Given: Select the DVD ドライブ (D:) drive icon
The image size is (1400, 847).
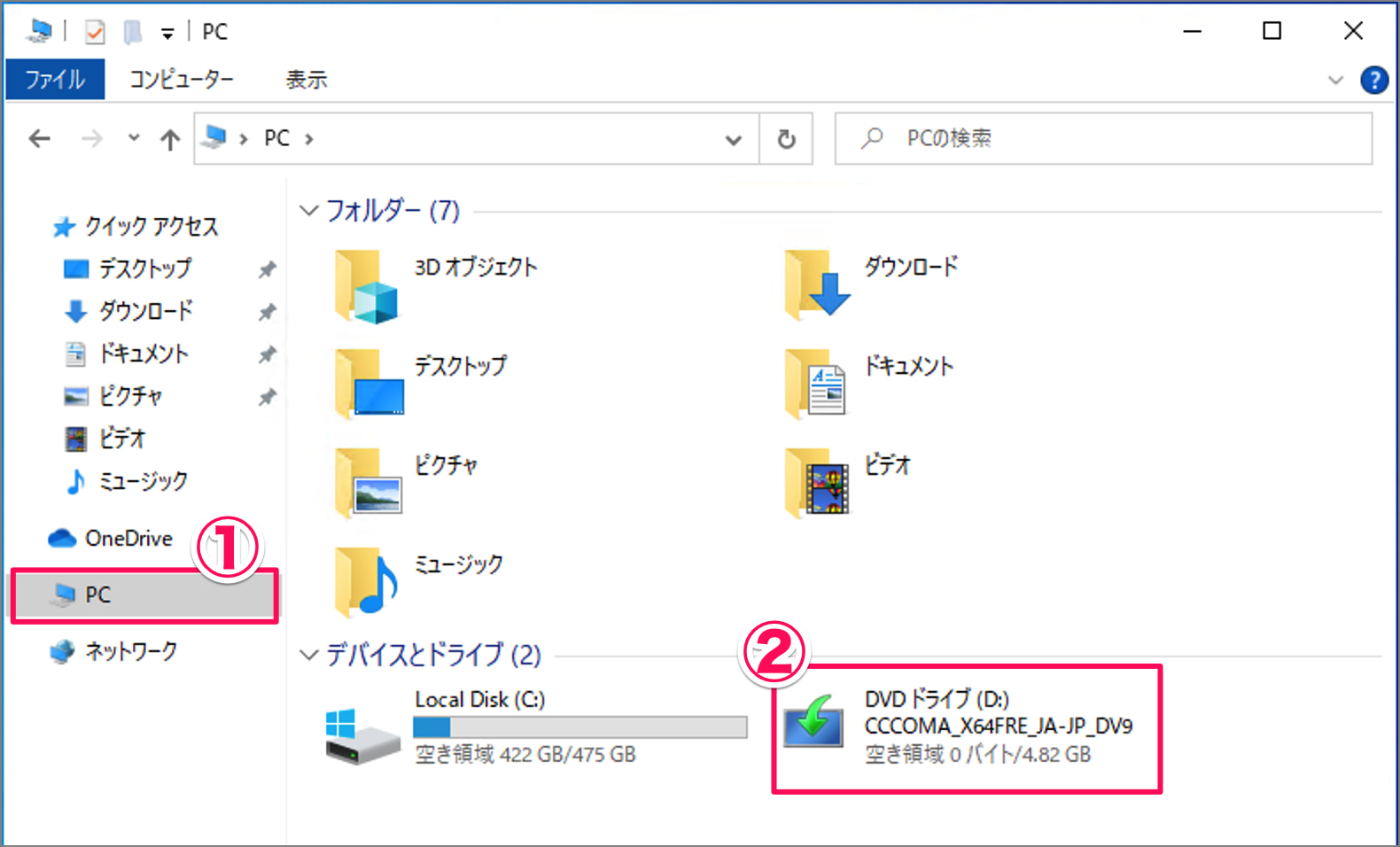Looking at the screenshot, I should (x=813, y=722).
